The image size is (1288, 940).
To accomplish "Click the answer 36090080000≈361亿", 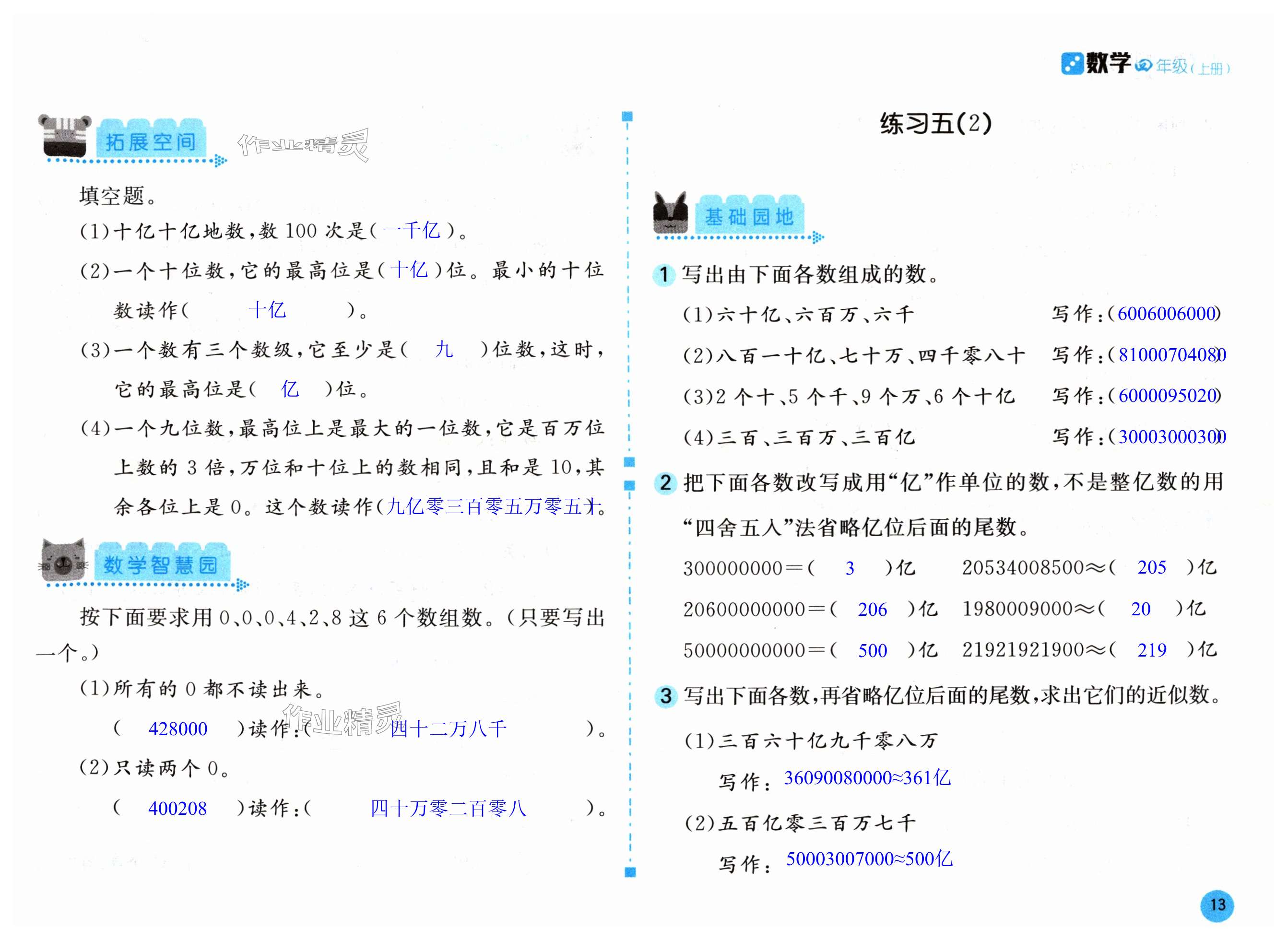I will 867,778.
